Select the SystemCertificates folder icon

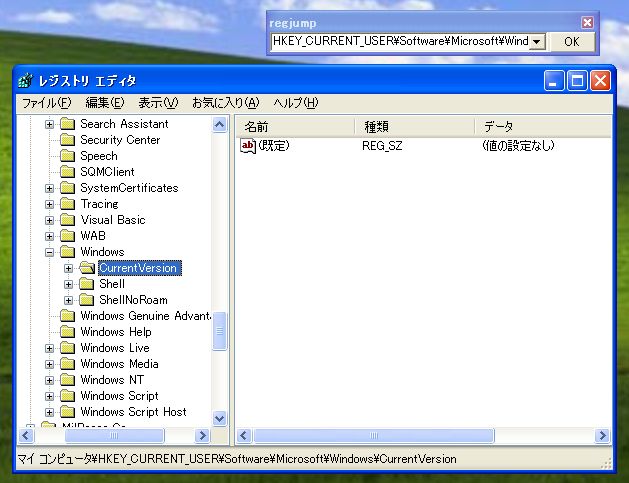pyautogui.click(x=67, y=188)
